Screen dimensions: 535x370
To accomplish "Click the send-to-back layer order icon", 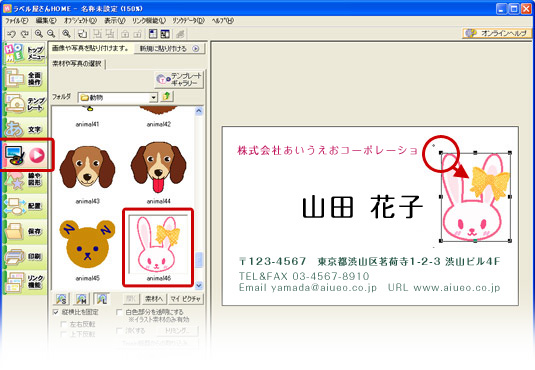I will point(110,34).
